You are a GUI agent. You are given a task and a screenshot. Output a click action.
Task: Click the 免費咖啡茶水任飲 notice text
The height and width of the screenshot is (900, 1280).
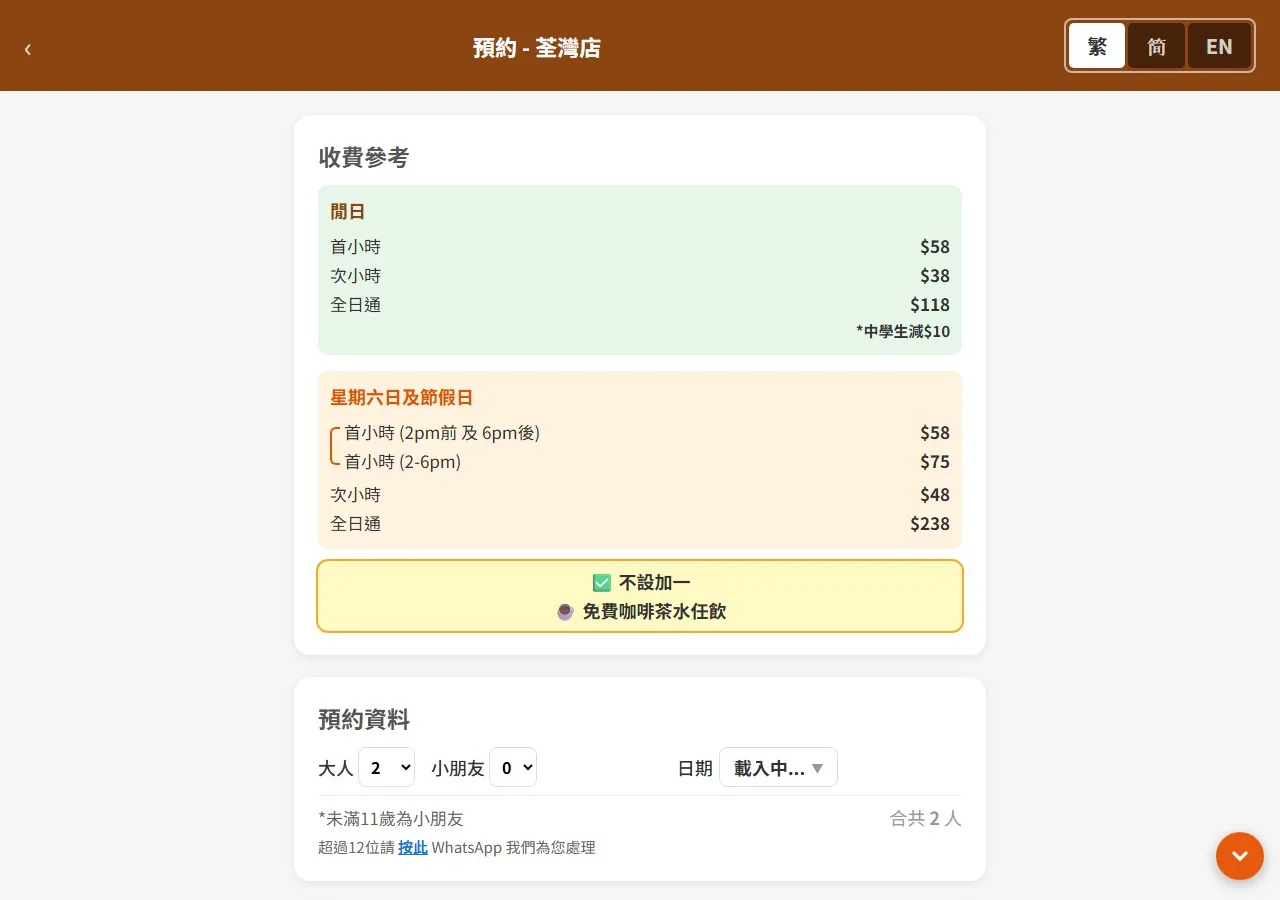click(655, 612)
